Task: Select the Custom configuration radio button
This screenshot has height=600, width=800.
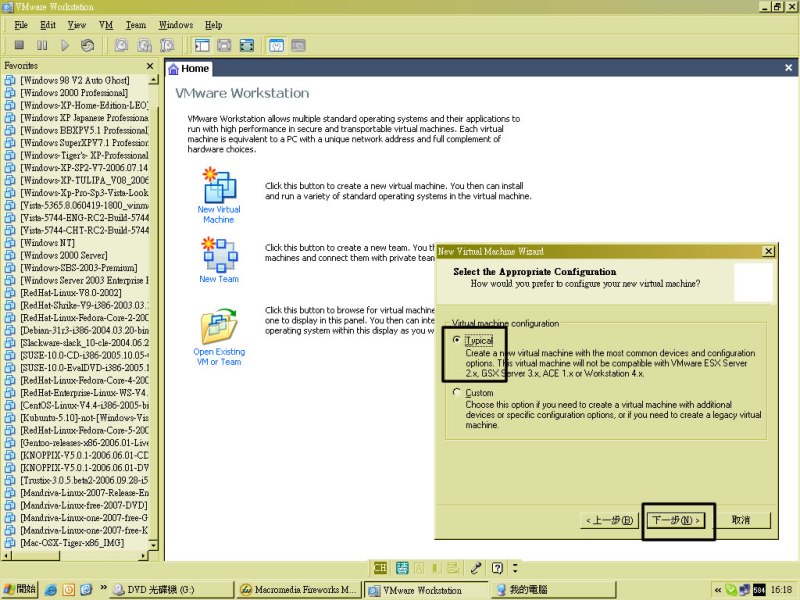Action: [456, 392]
